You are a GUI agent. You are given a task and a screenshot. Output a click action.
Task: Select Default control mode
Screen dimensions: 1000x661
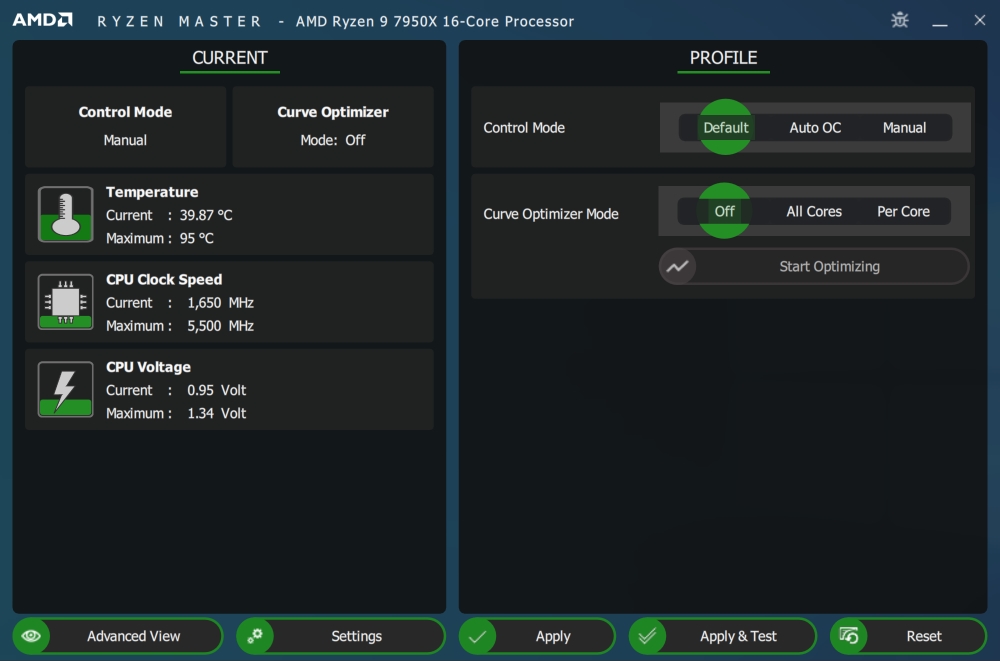(x=726, y=128)
